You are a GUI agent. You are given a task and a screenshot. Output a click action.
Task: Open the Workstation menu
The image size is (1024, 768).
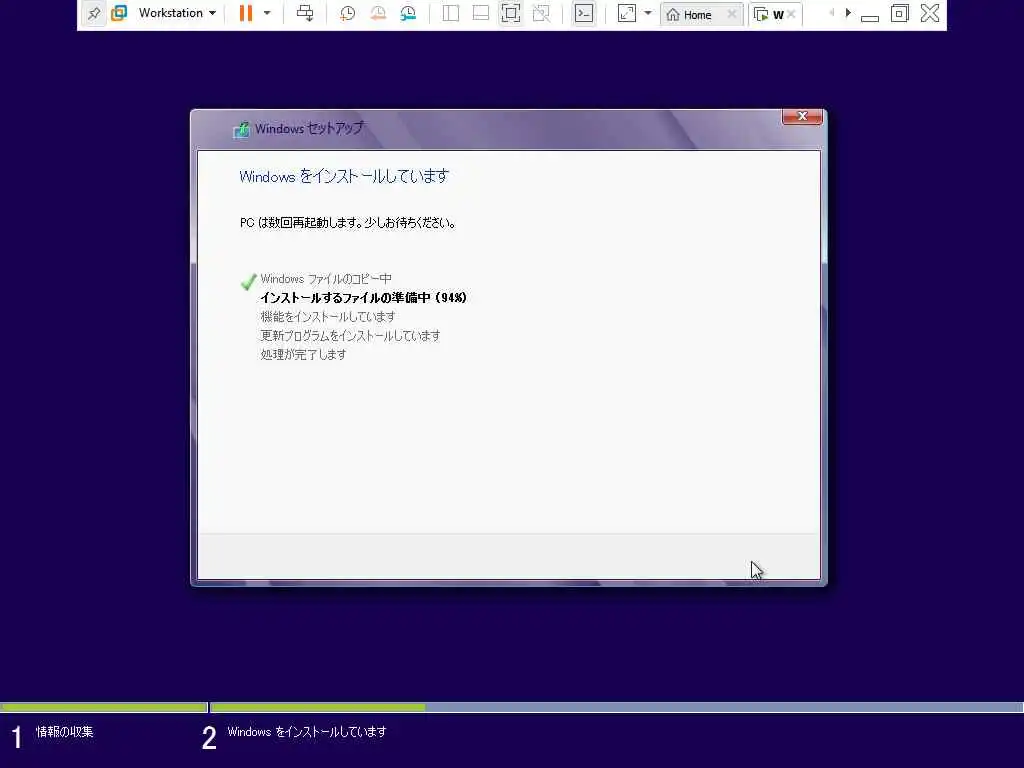pyautogui.click(x=177, y=13)
